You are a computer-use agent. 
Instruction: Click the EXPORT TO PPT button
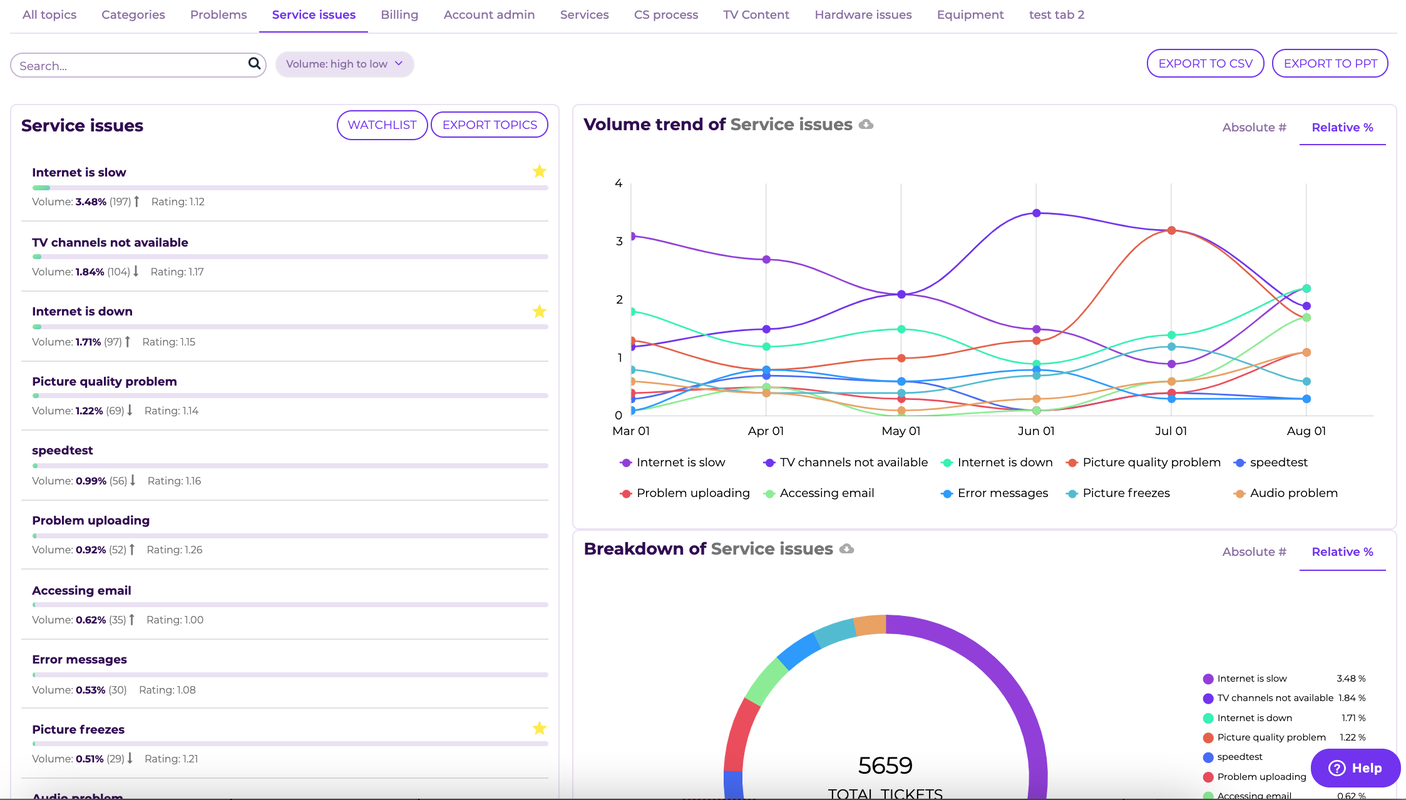1330,63
